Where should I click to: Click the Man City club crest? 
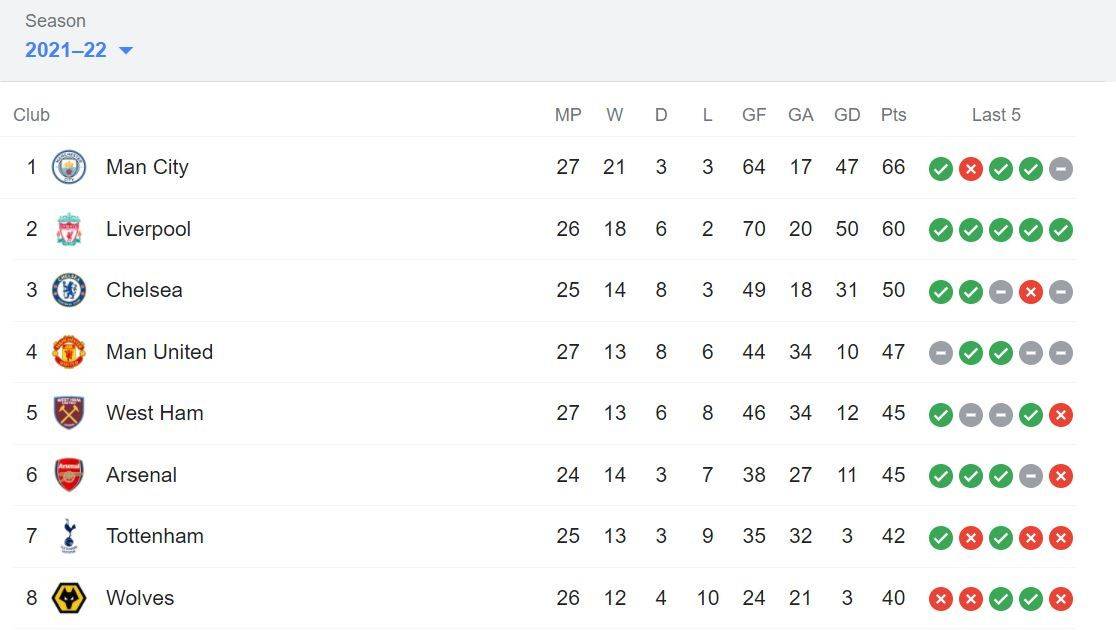[69, 167]
